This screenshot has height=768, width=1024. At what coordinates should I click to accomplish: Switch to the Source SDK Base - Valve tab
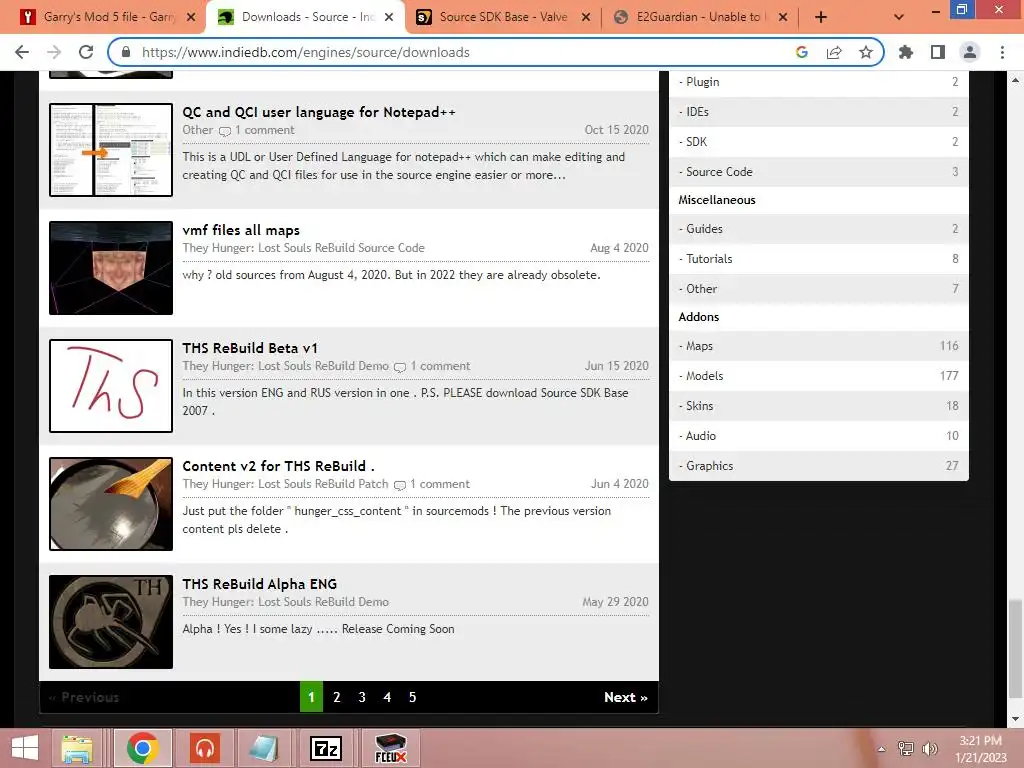[503, 17]
